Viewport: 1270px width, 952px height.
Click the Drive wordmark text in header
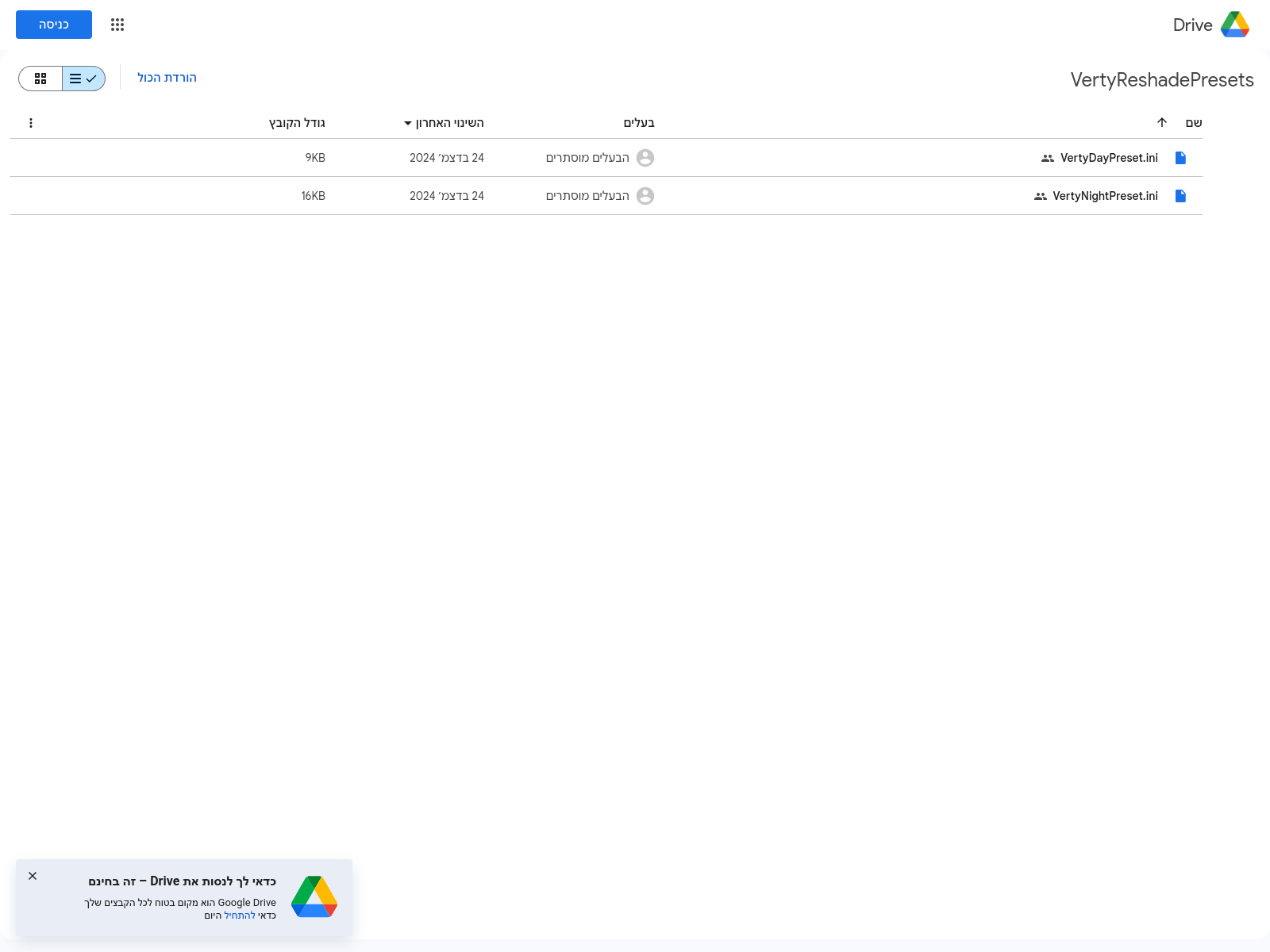coord(1192,25)
